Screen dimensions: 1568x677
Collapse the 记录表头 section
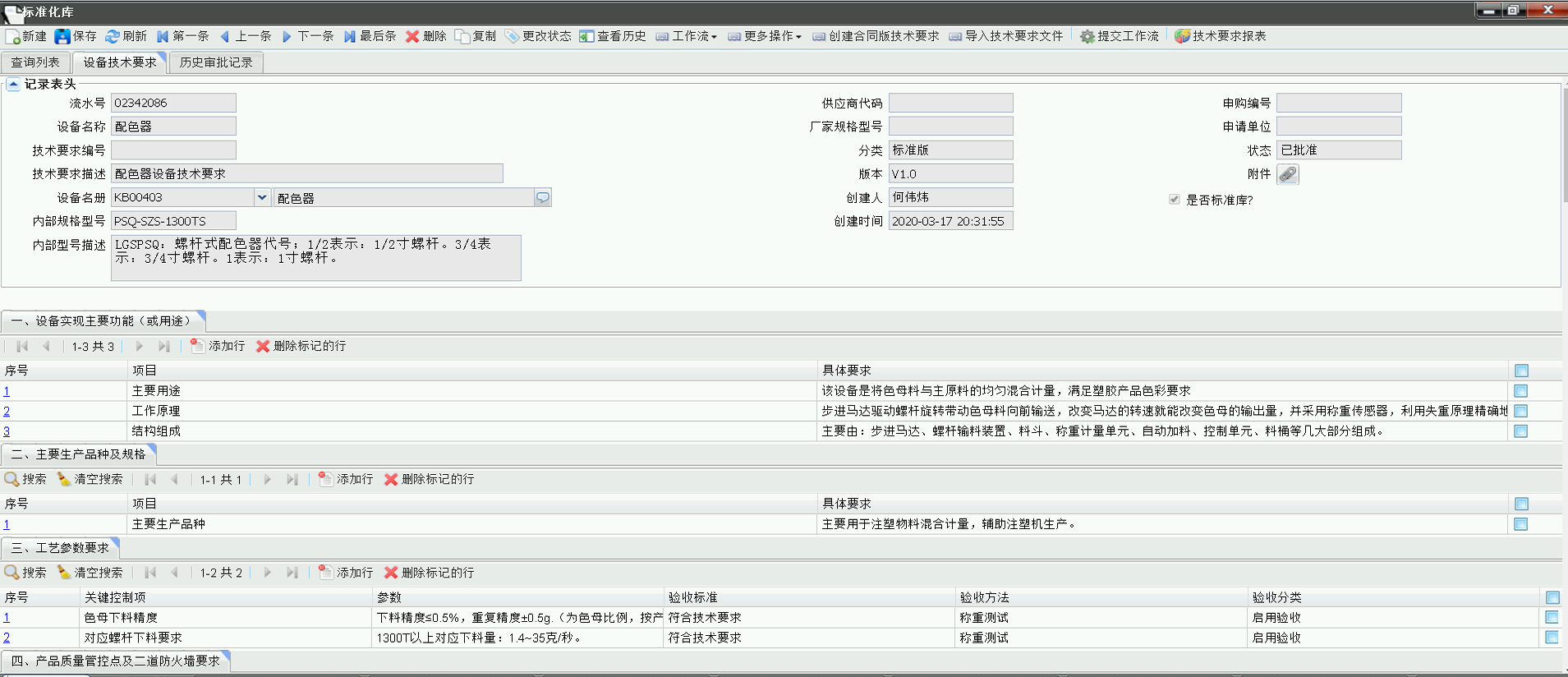click(13, 84)
